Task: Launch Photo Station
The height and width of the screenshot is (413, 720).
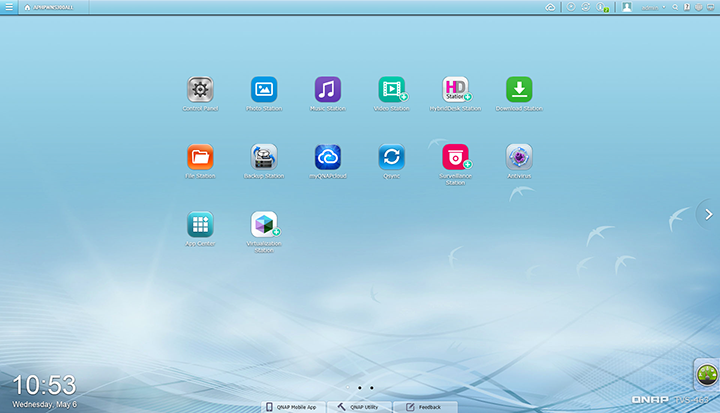Action: tap(264, 90)
